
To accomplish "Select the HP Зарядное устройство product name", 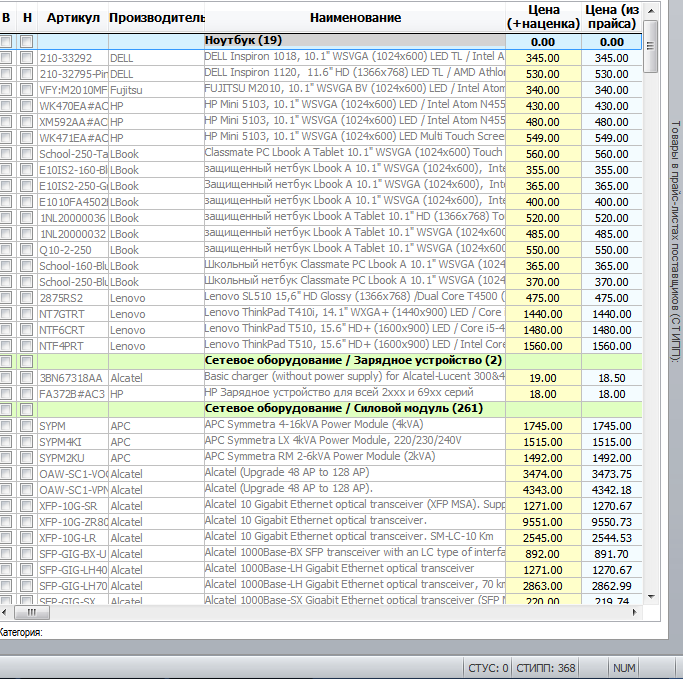I will (x=355, y=393).
